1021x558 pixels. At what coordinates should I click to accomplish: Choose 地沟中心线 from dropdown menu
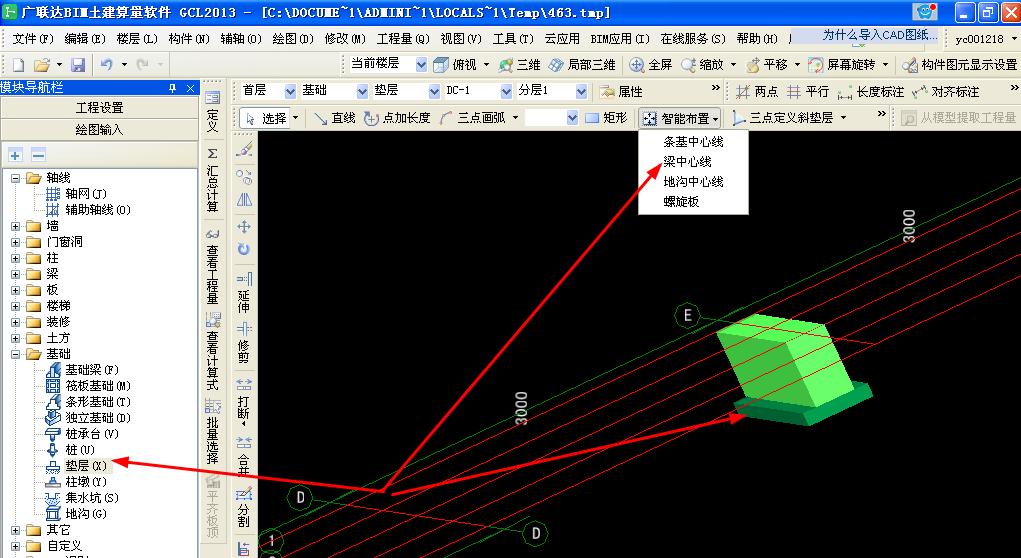pyautogui.click(x=693, y=182)
